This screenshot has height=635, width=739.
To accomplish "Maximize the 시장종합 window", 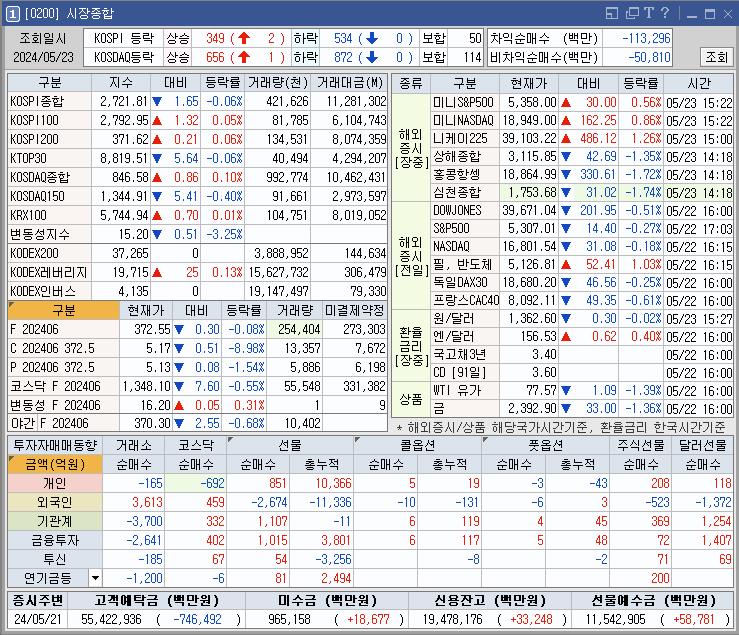I will (x=710, y=14).
